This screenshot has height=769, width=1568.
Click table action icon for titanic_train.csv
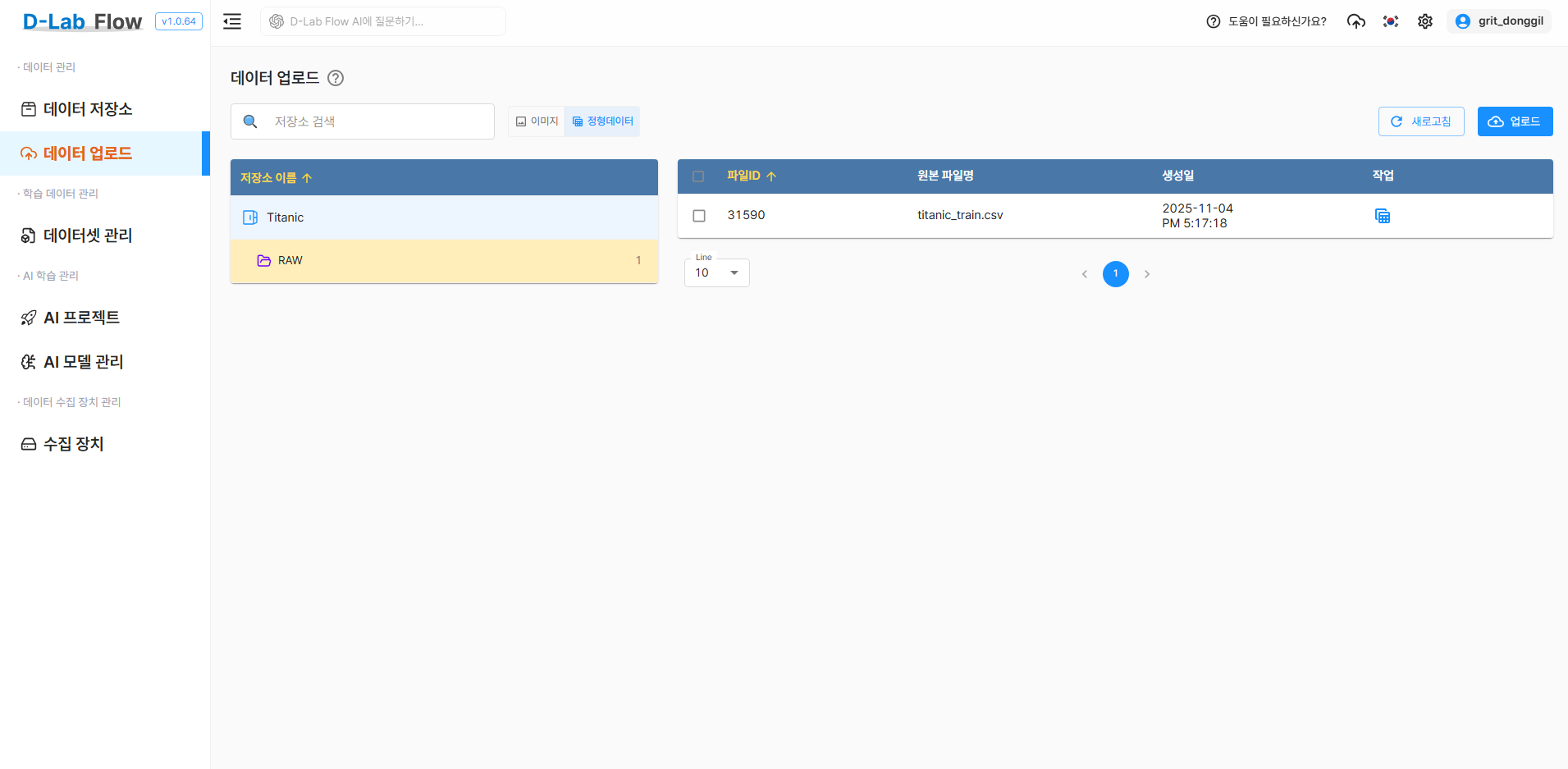click(x=1383, y=216)
